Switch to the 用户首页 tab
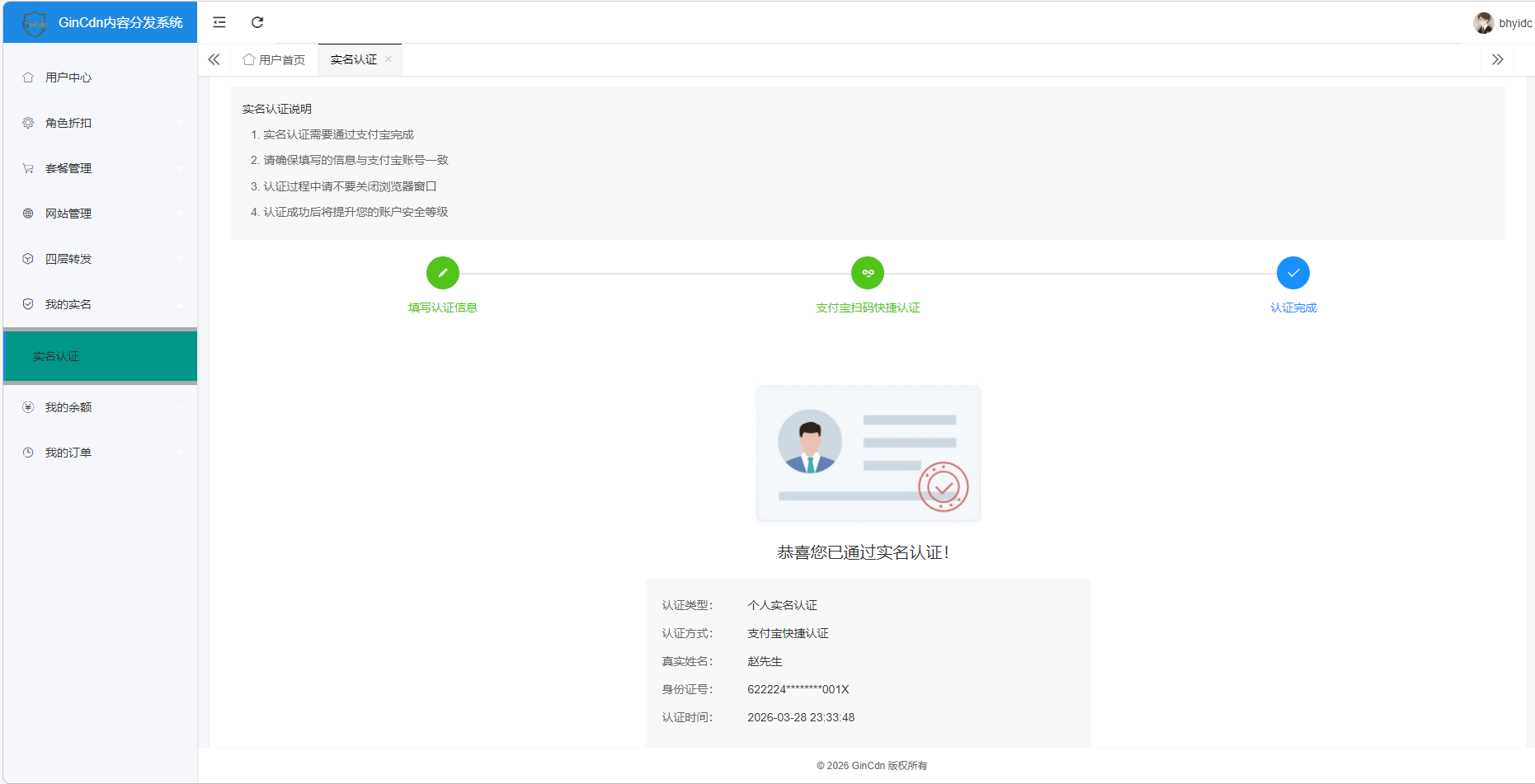Screen dimensions: 1535x784 tap(273, 59)
